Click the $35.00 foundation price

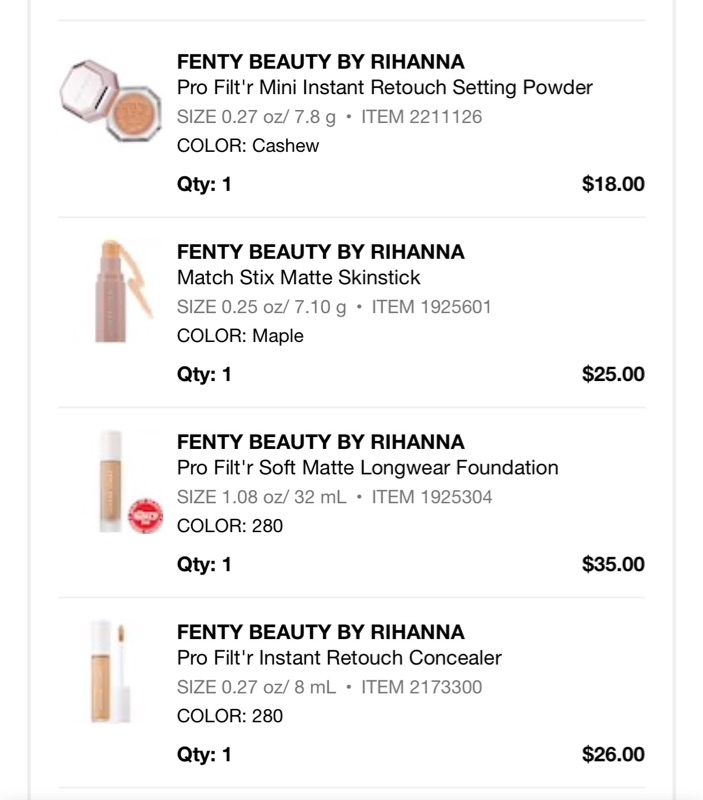click(x=613, y=564)
